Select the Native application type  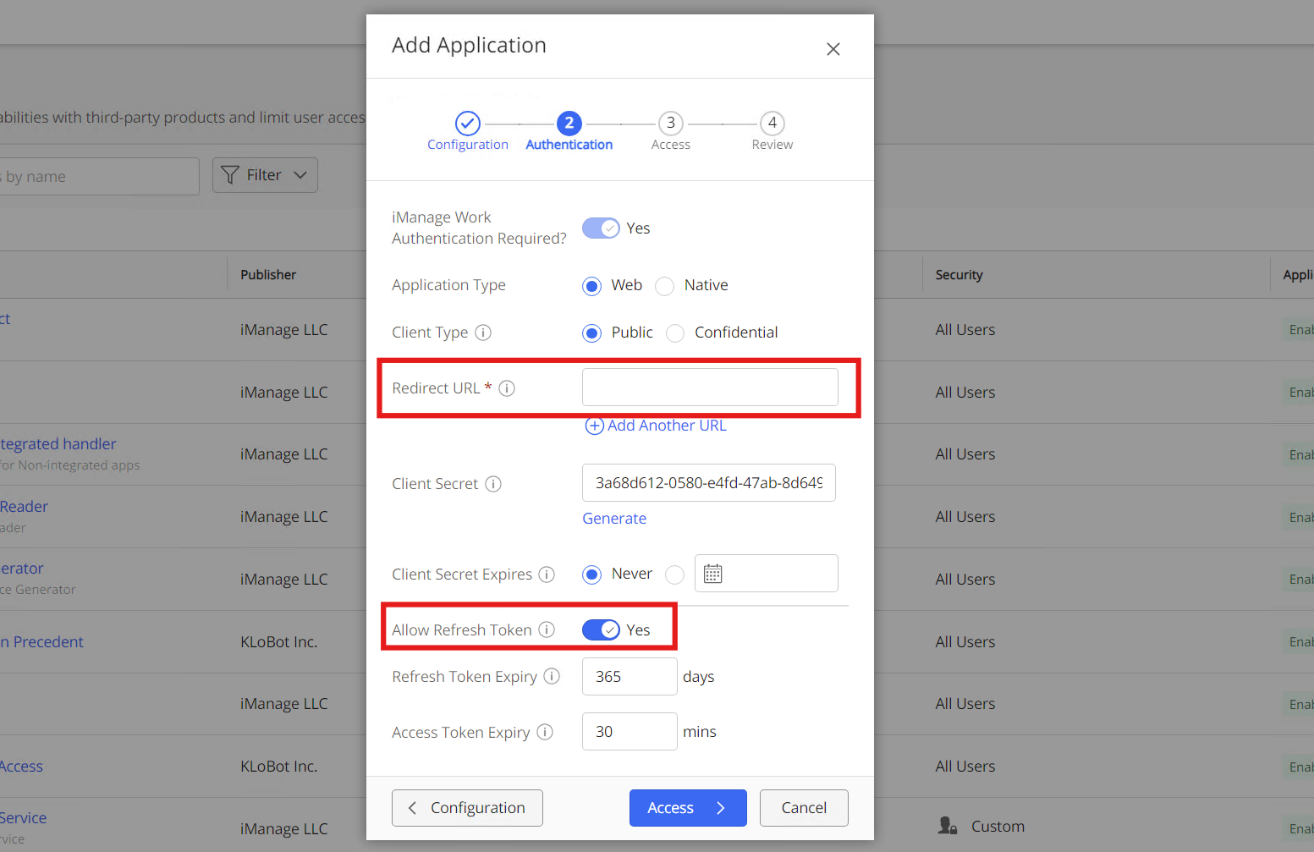click(x=664, y=286)
